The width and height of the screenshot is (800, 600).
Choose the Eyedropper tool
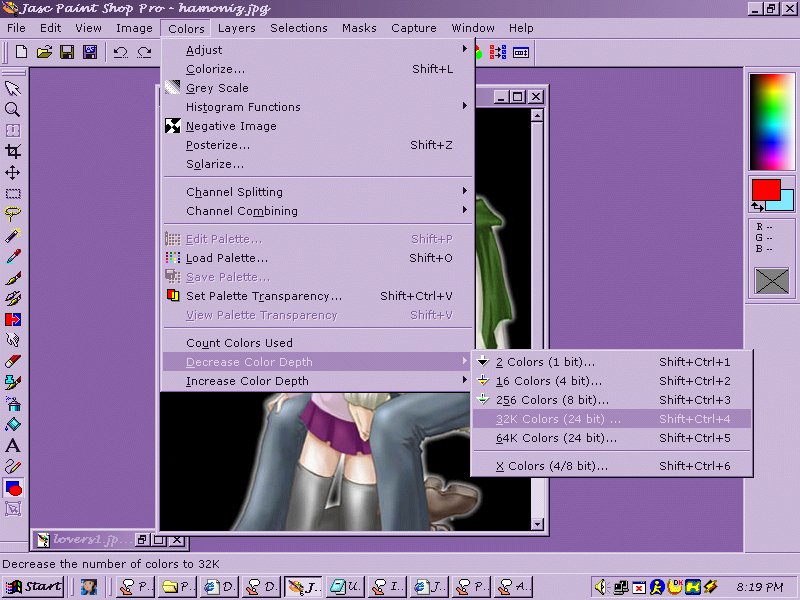click(13, 256)
